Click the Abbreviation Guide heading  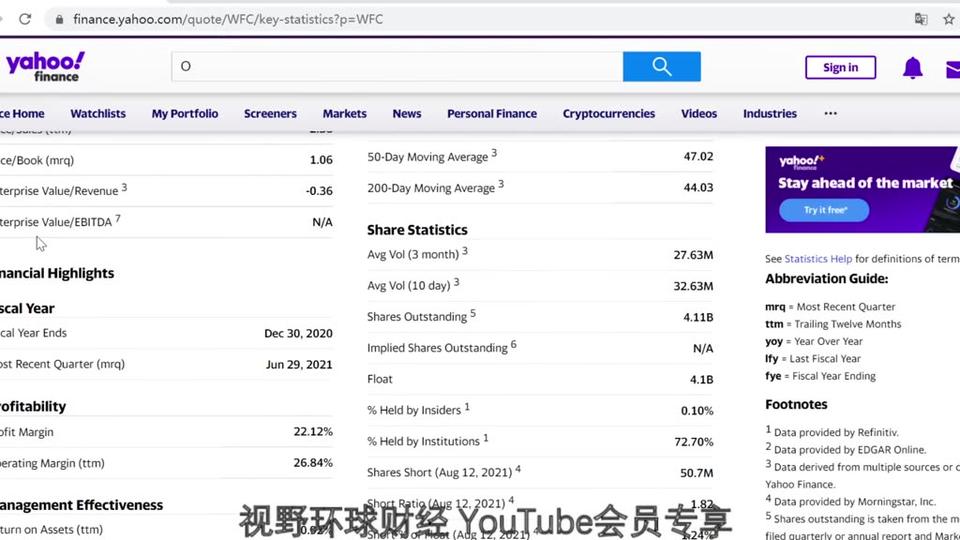click(827, 279)
